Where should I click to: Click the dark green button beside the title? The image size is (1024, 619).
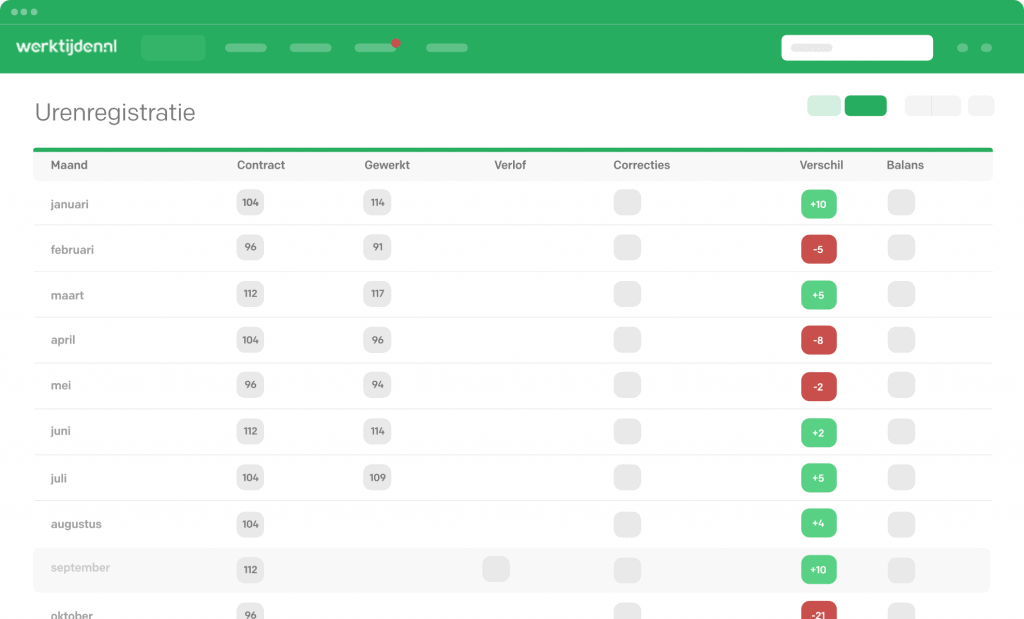[x=865, y=106]
